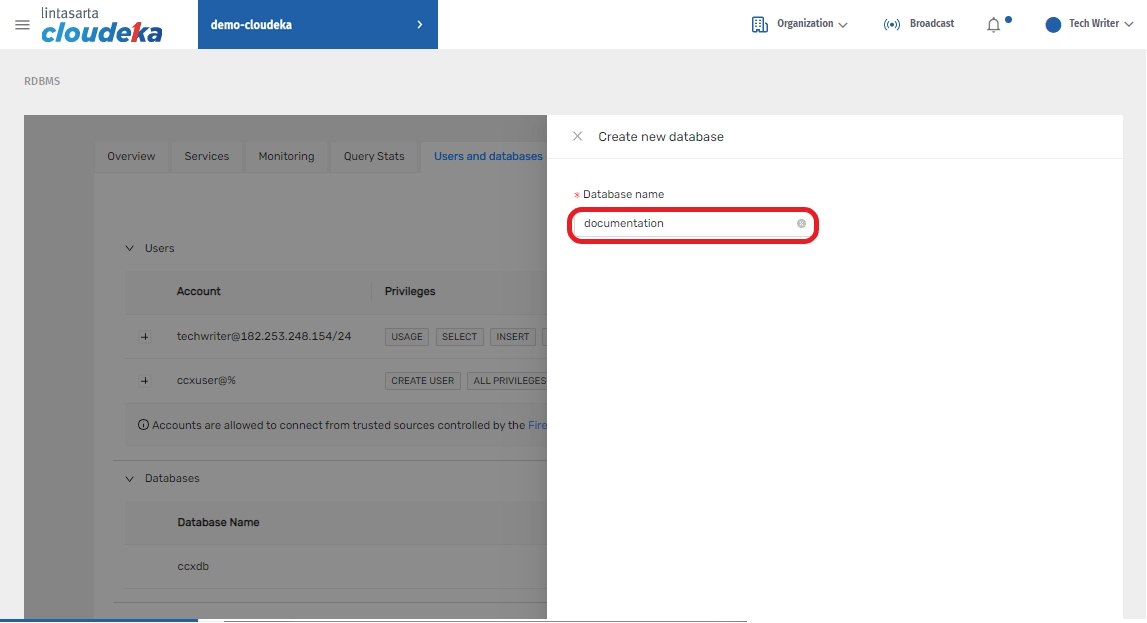Viewport: 1147px width, 623px height.
Task: Open the hamburger navigation menu
Action: 22,25
